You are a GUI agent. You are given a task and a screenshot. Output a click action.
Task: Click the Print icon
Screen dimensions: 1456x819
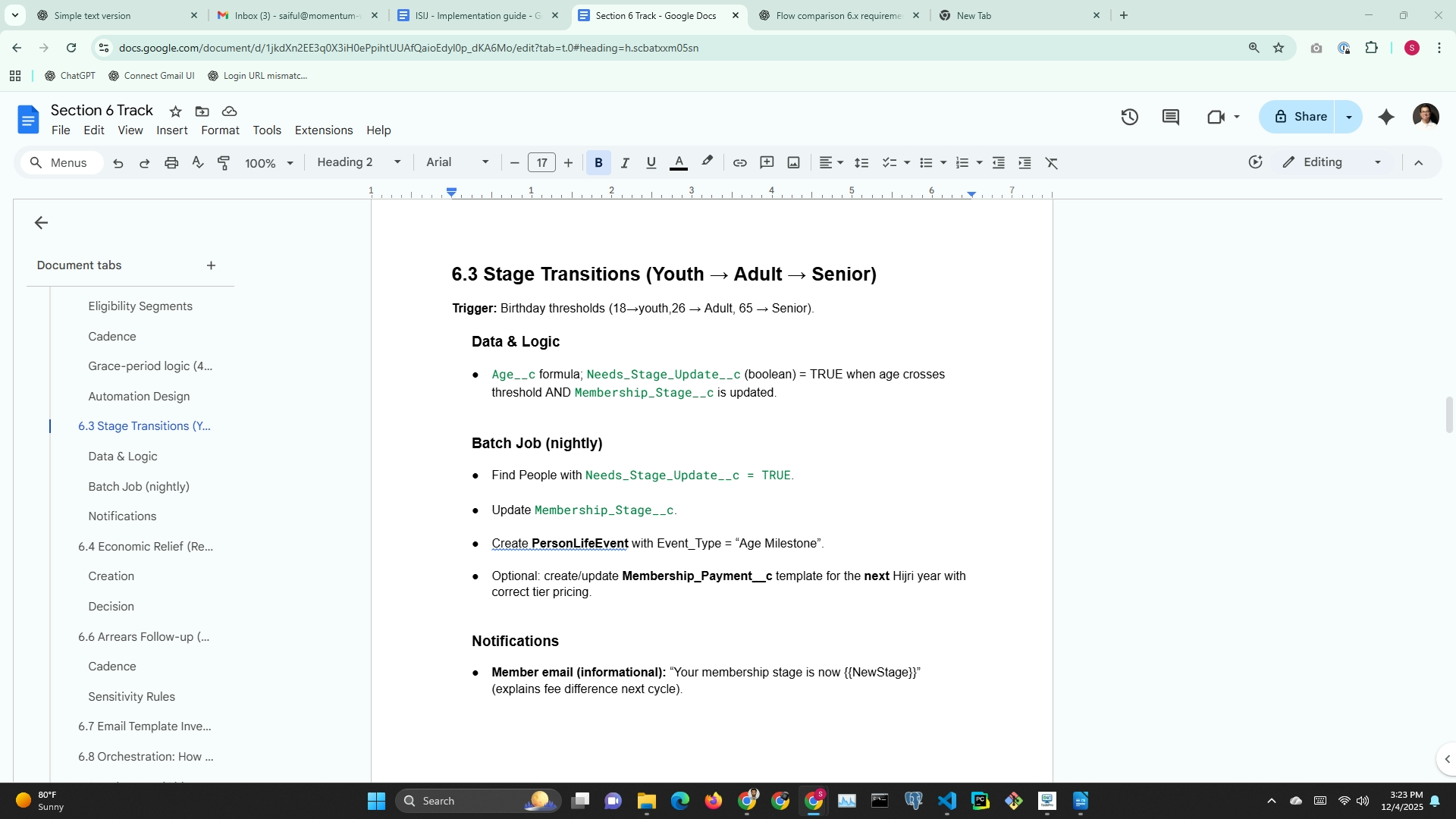(171, 163)
